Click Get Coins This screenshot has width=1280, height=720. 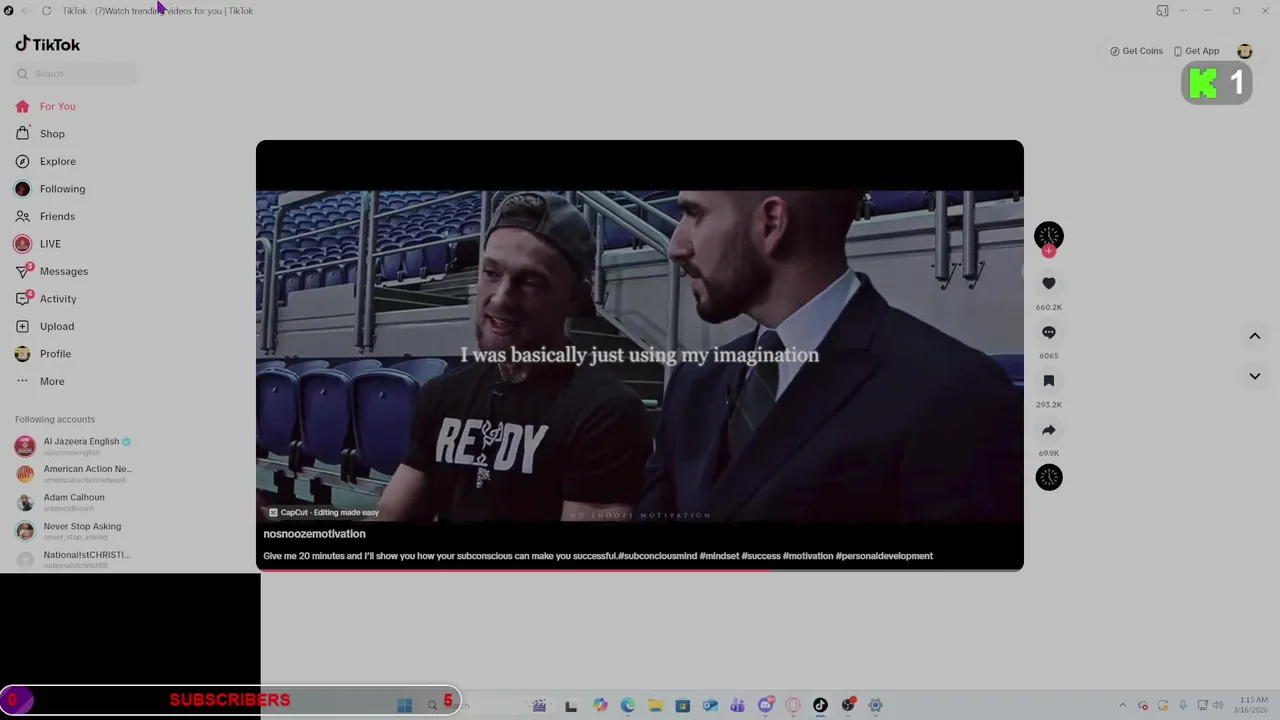(1136, 51)
